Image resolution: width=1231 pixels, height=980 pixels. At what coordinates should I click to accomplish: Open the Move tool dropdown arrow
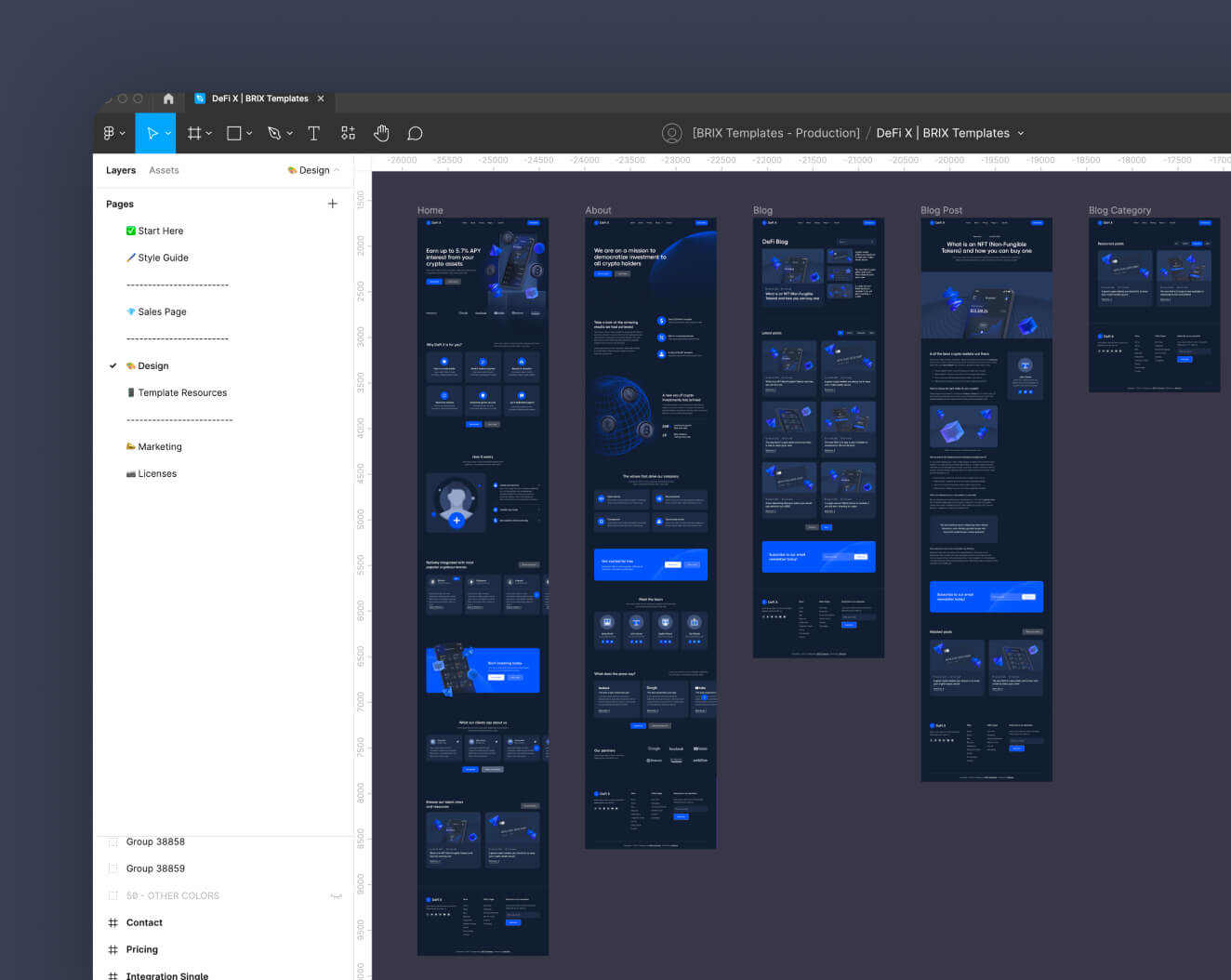(166, 133)
